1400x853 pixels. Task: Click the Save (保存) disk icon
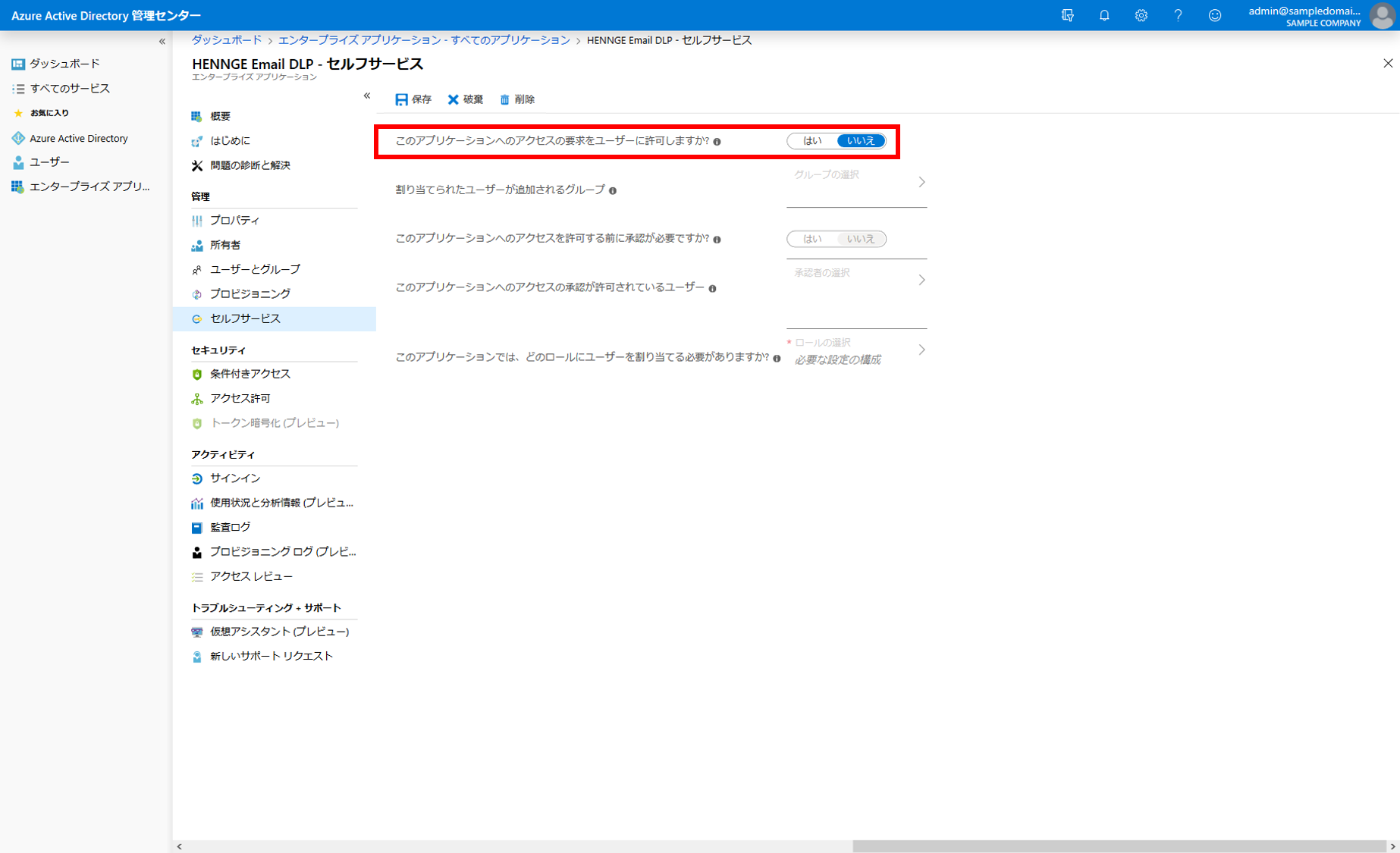[x=401, y=99]
